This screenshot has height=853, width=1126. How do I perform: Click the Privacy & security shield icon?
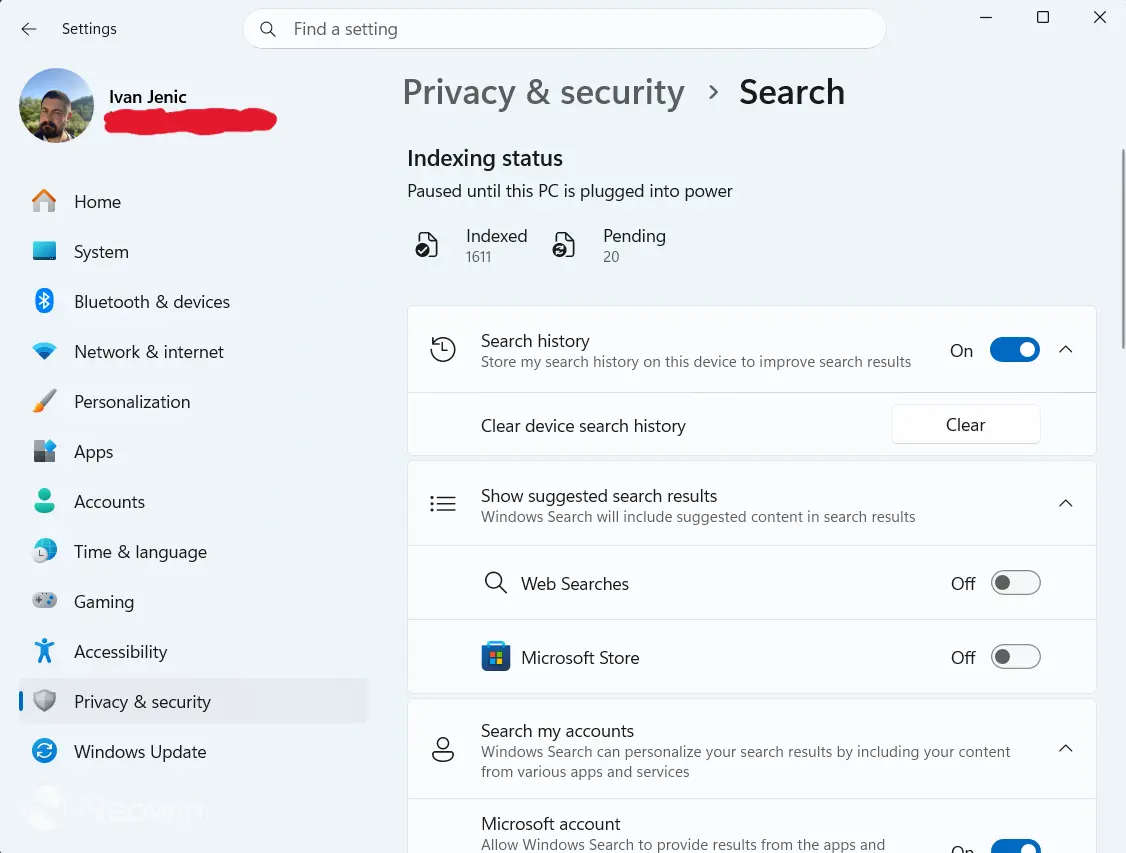point(44,701)
